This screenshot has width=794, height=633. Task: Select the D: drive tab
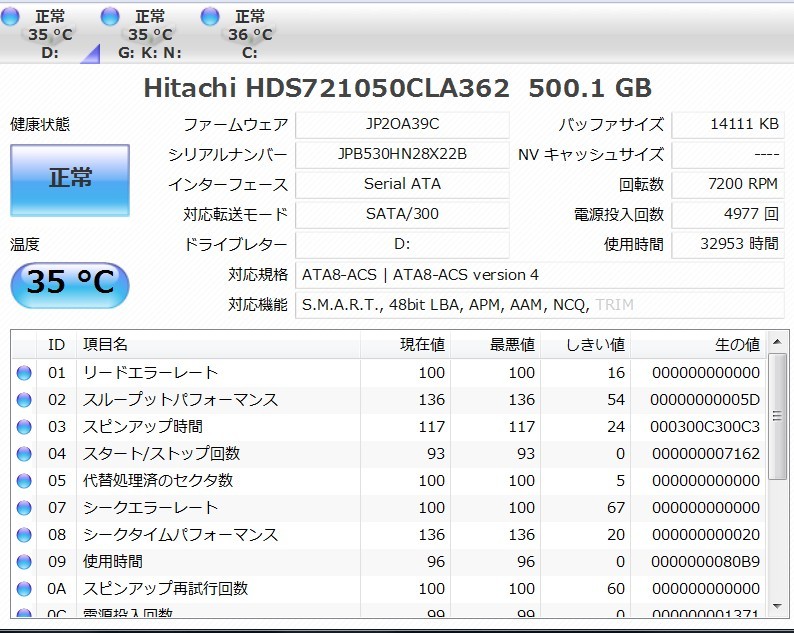[x=50, y=34]
